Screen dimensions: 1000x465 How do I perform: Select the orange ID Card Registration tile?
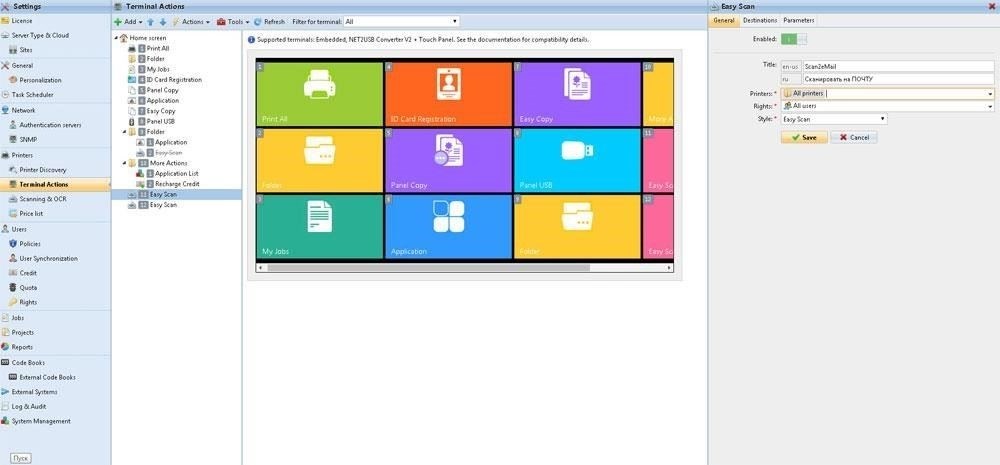(x=448, y=94)
